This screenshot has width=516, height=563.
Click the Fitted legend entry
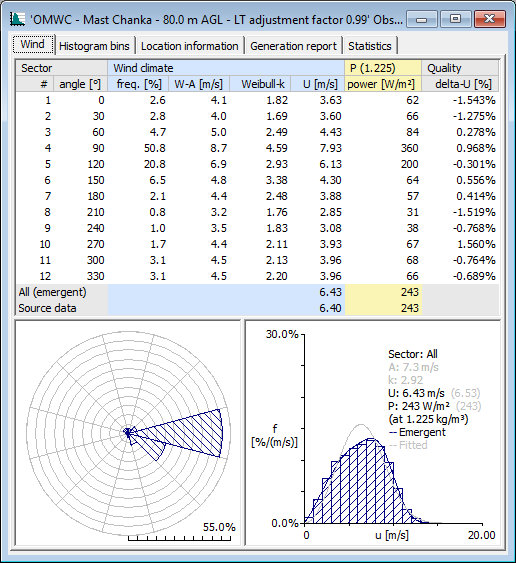408,445
